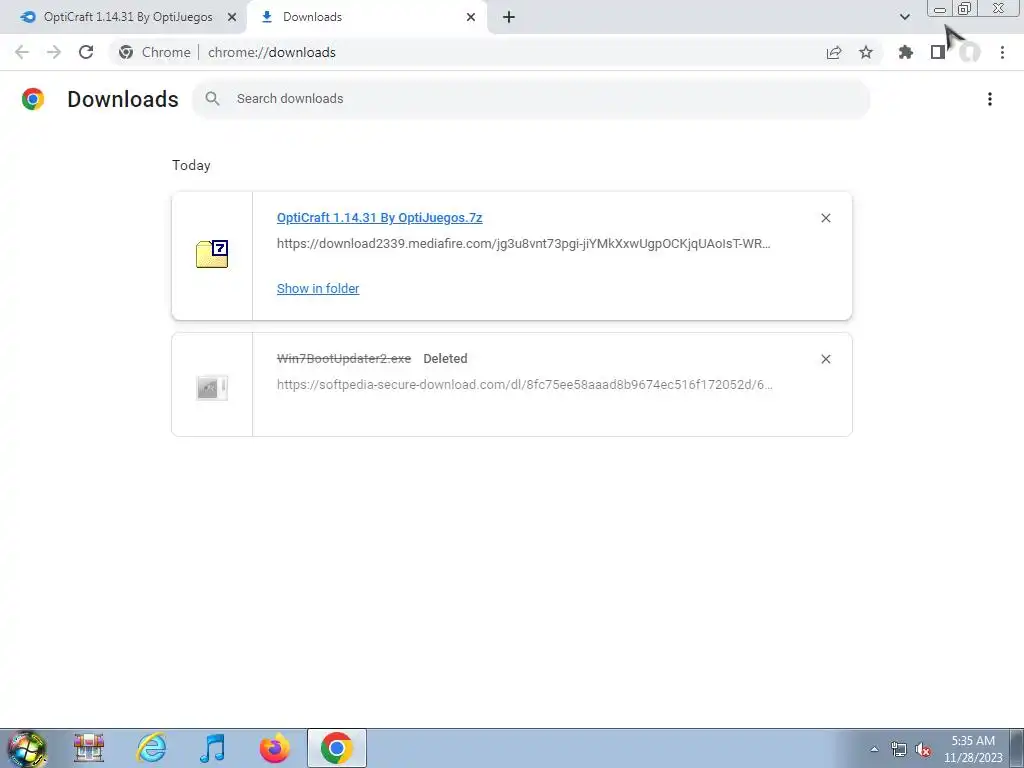
Task: Remove OptiCraft download from list
Action: (826, 218)
